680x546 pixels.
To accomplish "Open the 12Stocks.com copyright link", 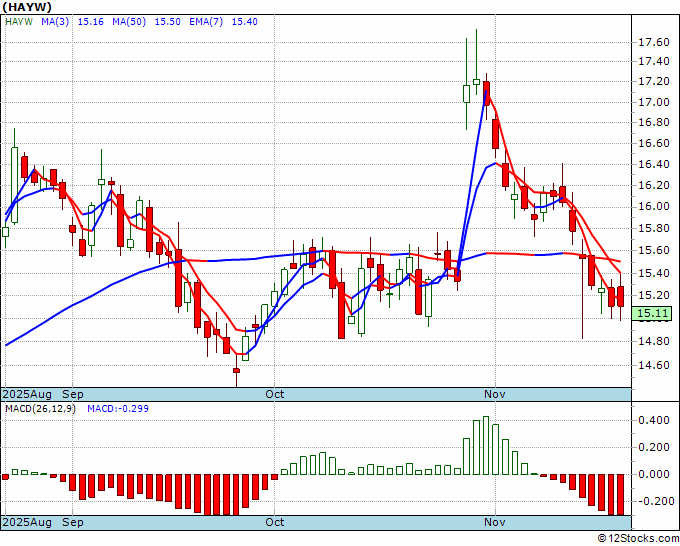I will 638,538.
